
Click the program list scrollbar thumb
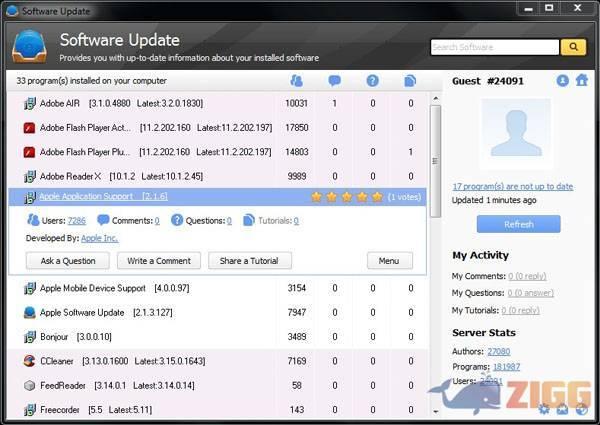point(435,161)
